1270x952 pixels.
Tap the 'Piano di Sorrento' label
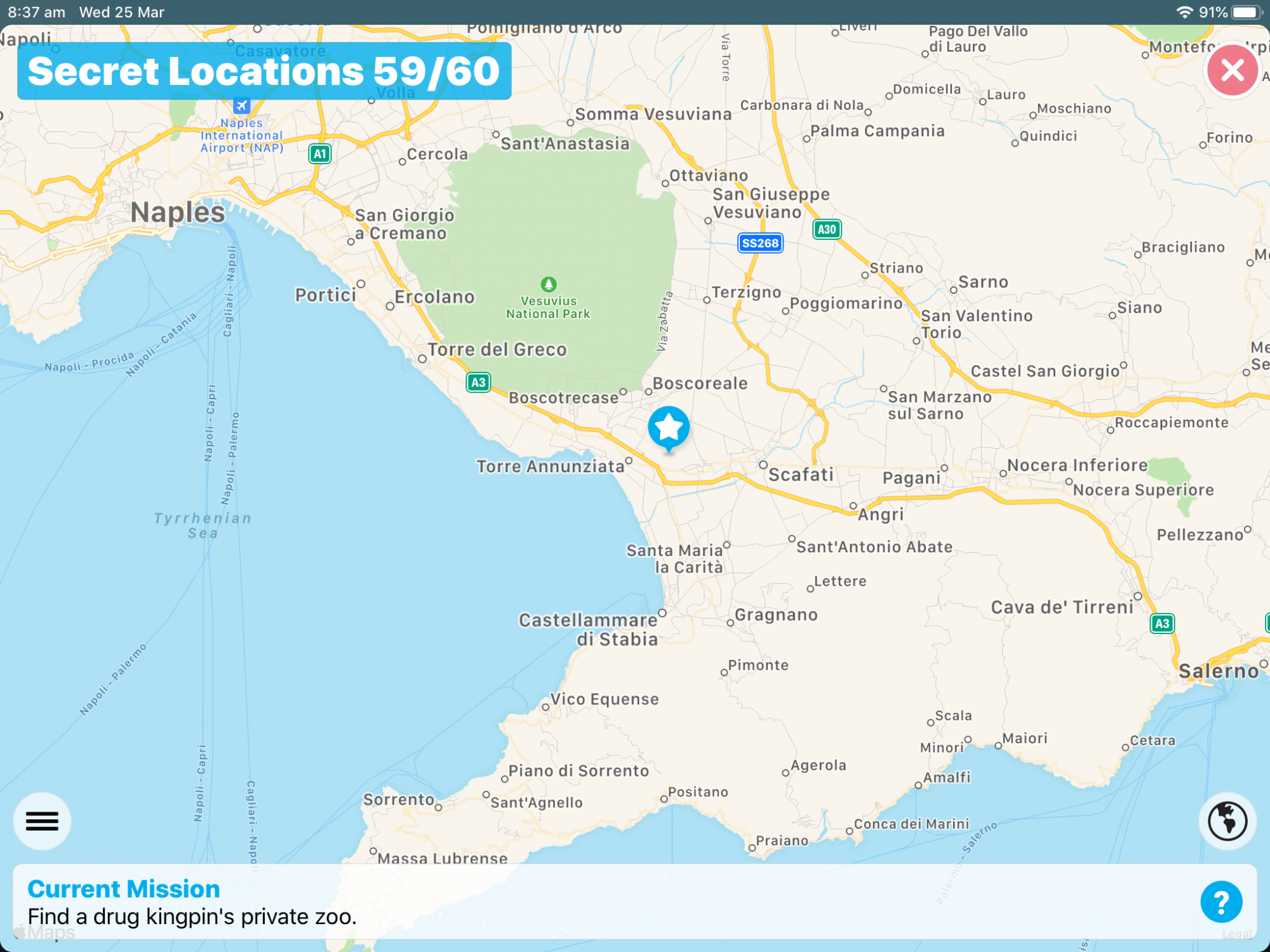point(578,770)
